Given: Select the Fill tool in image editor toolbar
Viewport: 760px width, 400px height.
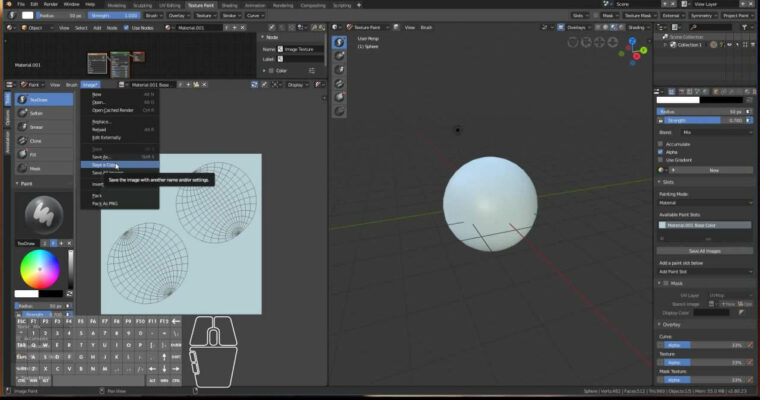Looking at the screenshot, I should pyautogui.click(x=44, y=154).
